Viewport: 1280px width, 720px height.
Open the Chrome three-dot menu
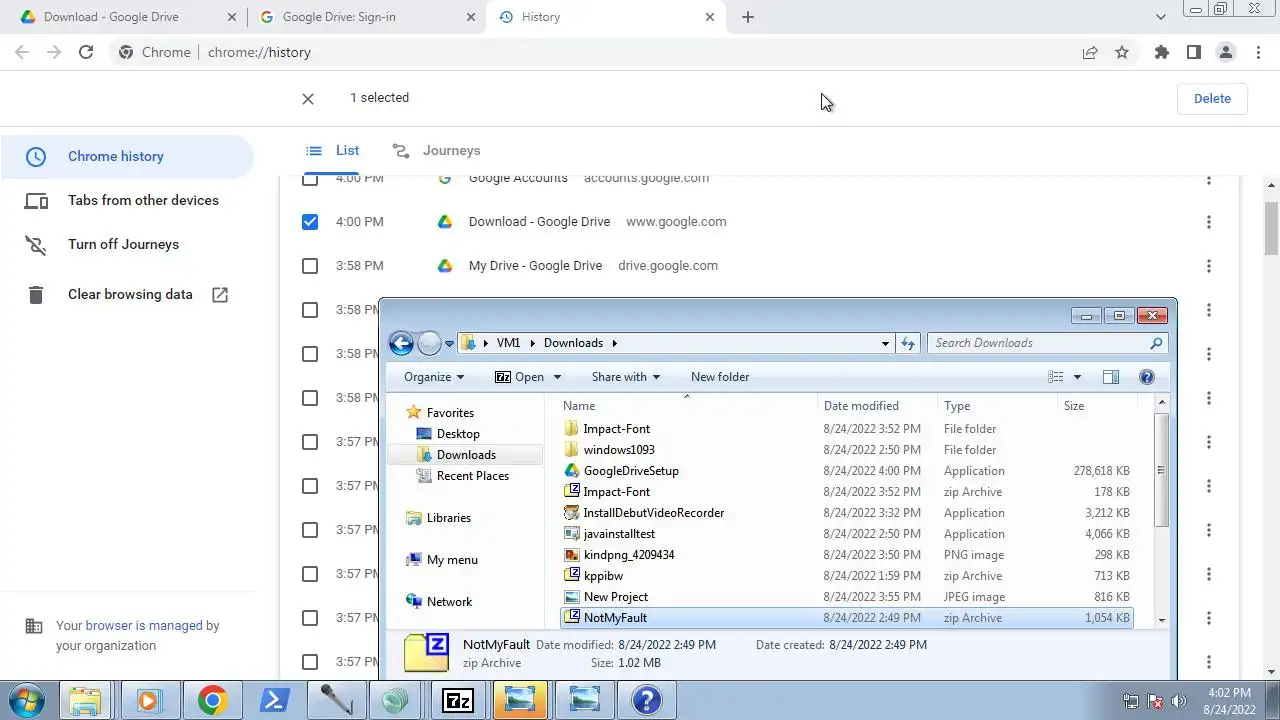click(1257, 52)
